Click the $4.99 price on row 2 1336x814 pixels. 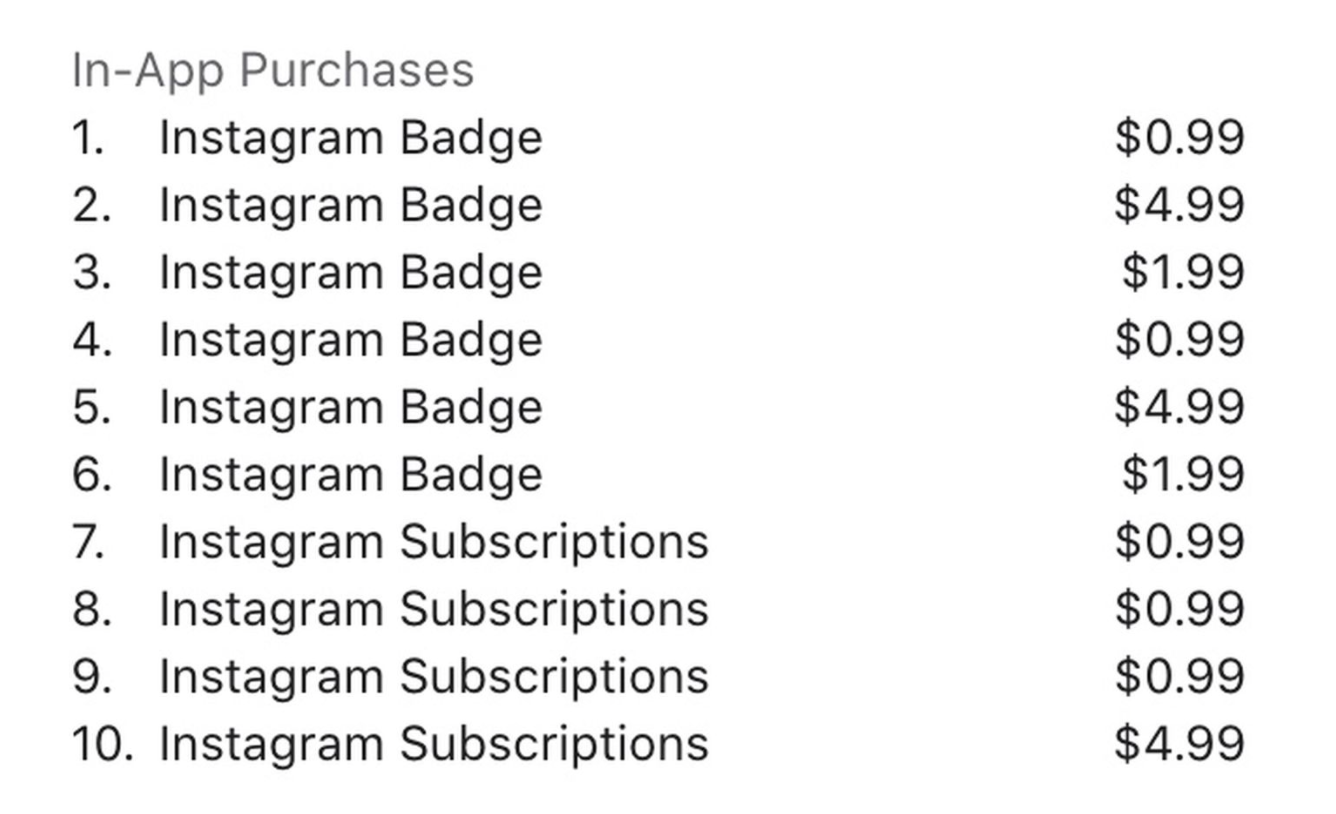tap(1179, 205)
